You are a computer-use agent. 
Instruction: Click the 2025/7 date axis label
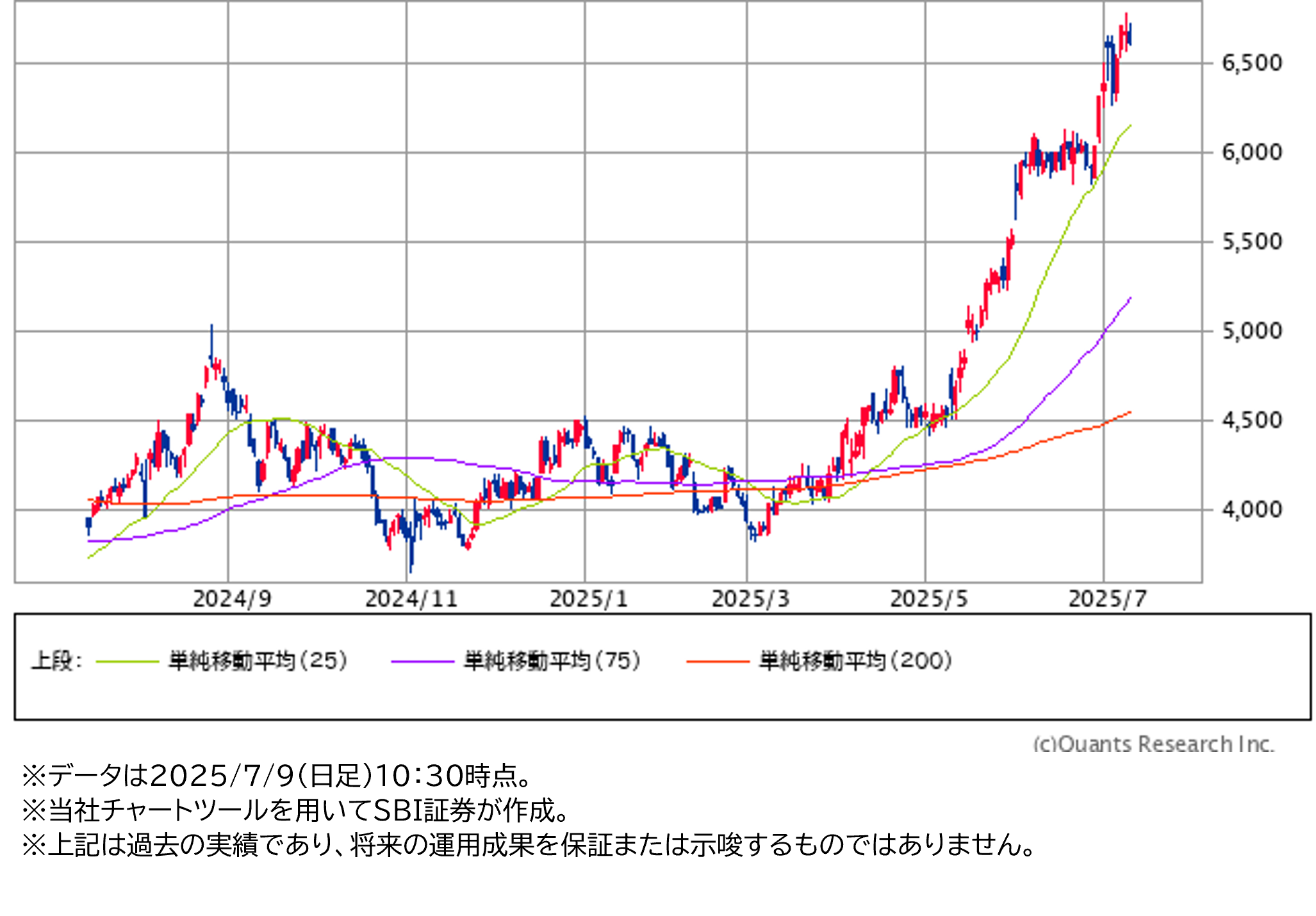click(x=1107, y=600)
